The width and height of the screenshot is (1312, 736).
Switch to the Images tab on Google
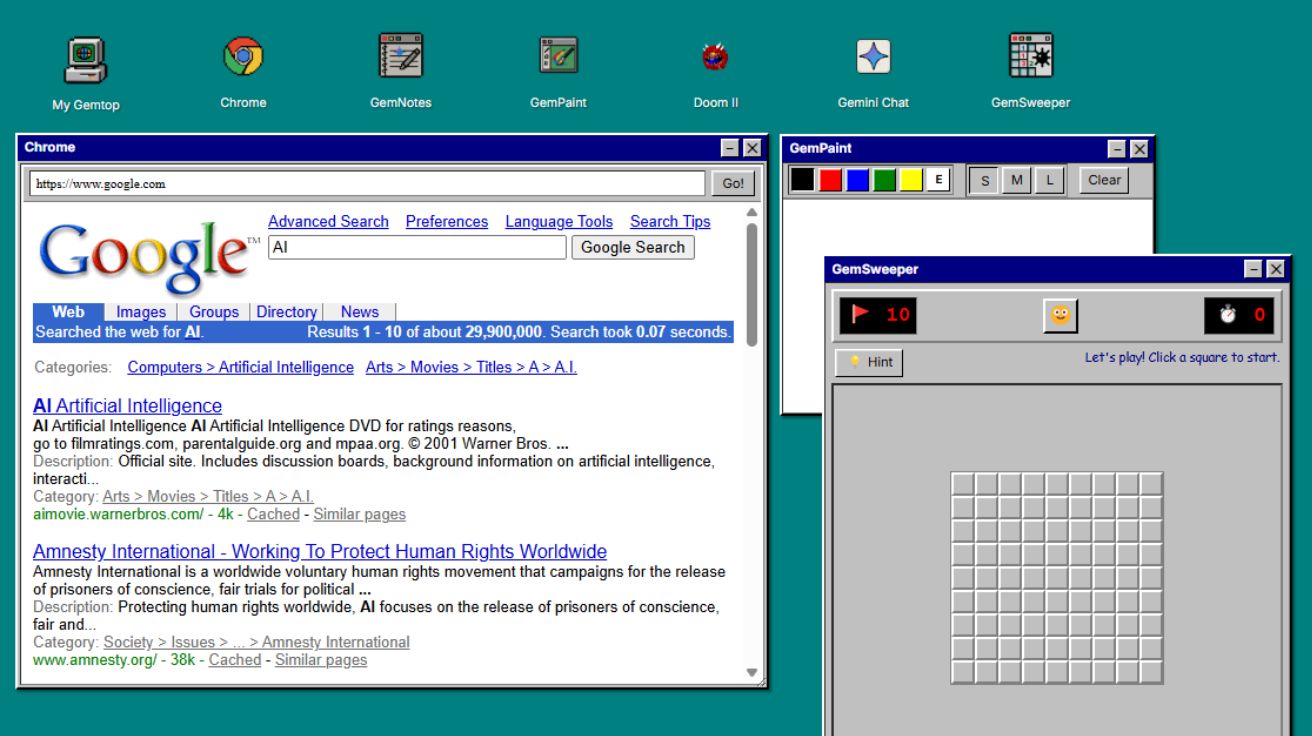click(141, 312)
